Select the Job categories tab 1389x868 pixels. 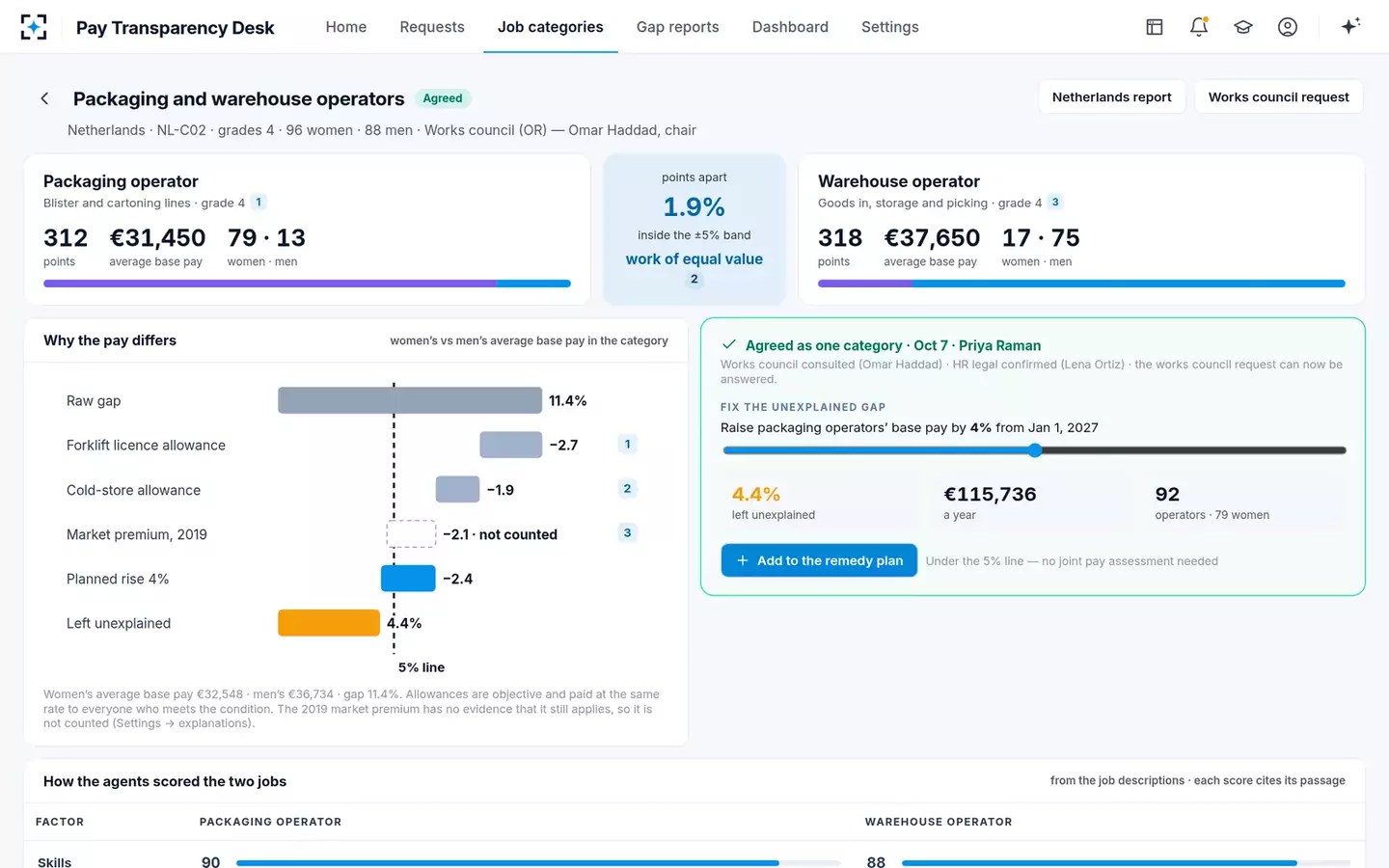click(x=551, y=27)
